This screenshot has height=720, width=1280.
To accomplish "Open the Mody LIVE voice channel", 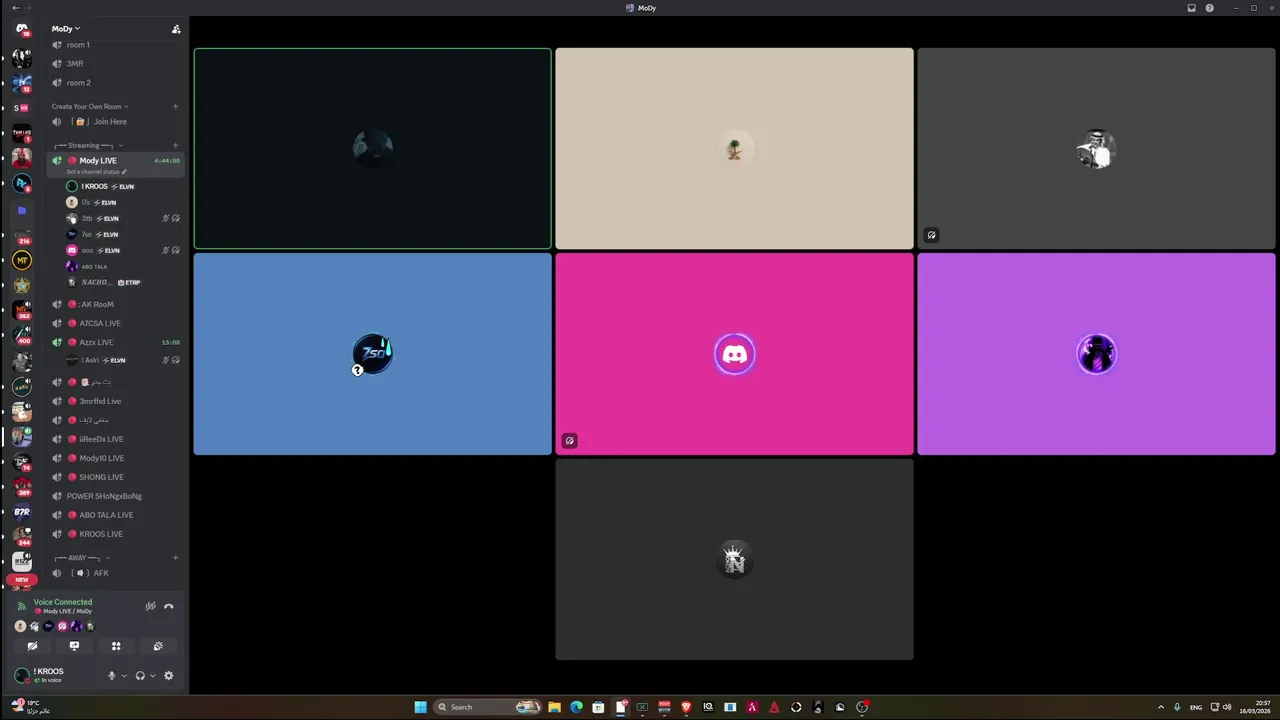I will coord(98,161).
